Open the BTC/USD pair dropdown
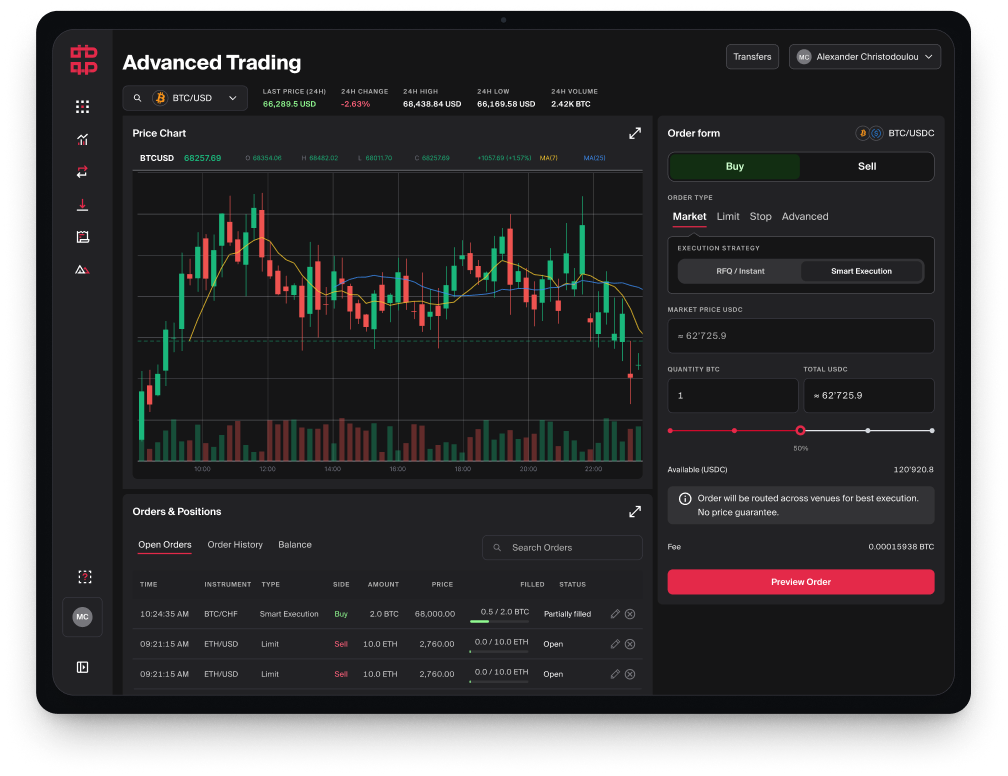The width and height of the screenshot is (1008, 776). 185,98
